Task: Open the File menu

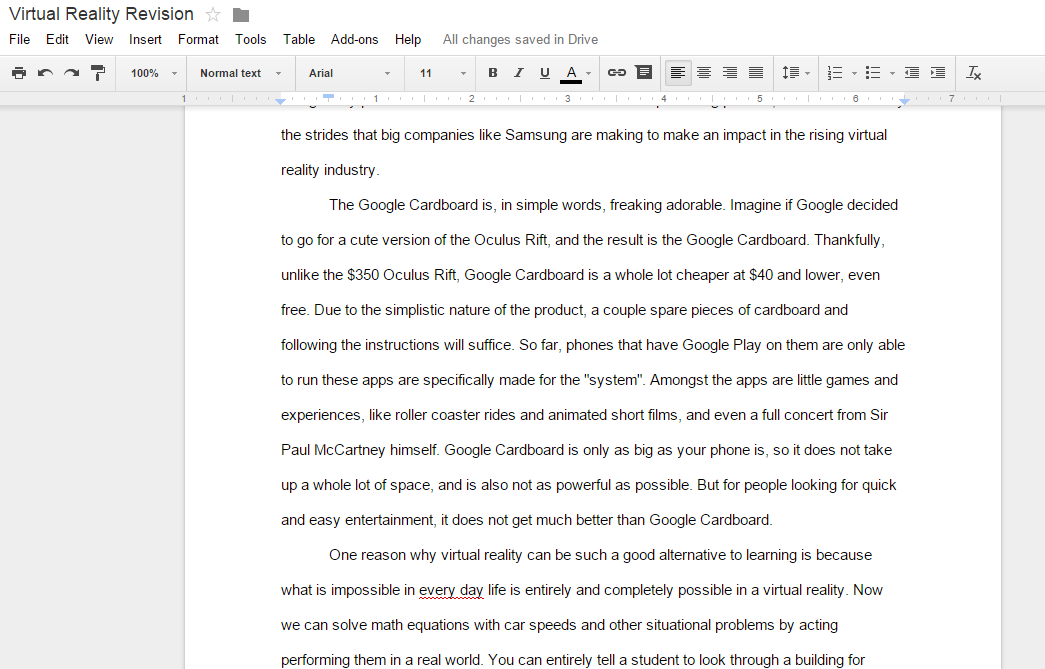Action: click(19, 39)
